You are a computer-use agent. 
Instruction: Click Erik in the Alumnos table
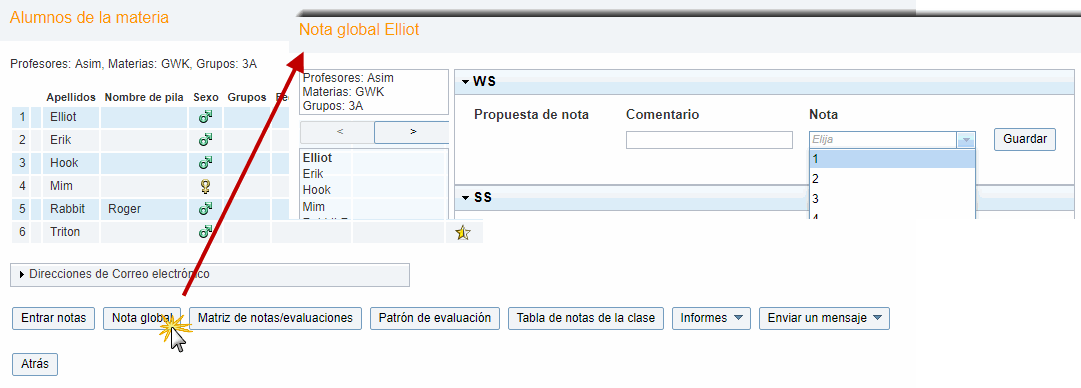(61, 140)
